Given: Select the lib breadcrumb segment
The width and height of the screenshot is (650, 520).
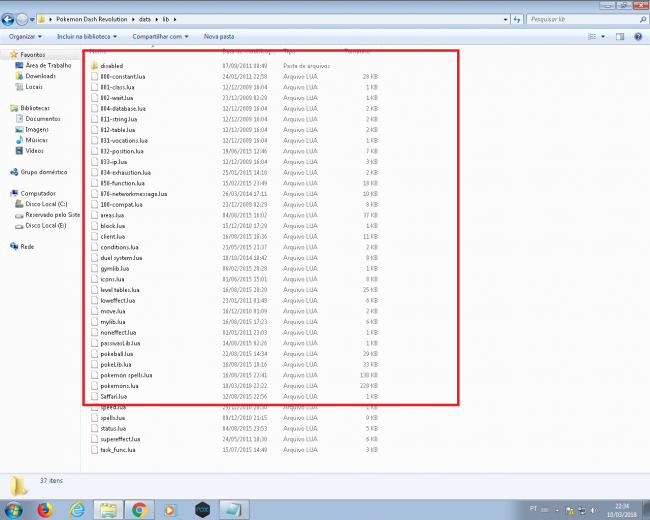Looking at the screenshot, I should (x=166, y=19).
